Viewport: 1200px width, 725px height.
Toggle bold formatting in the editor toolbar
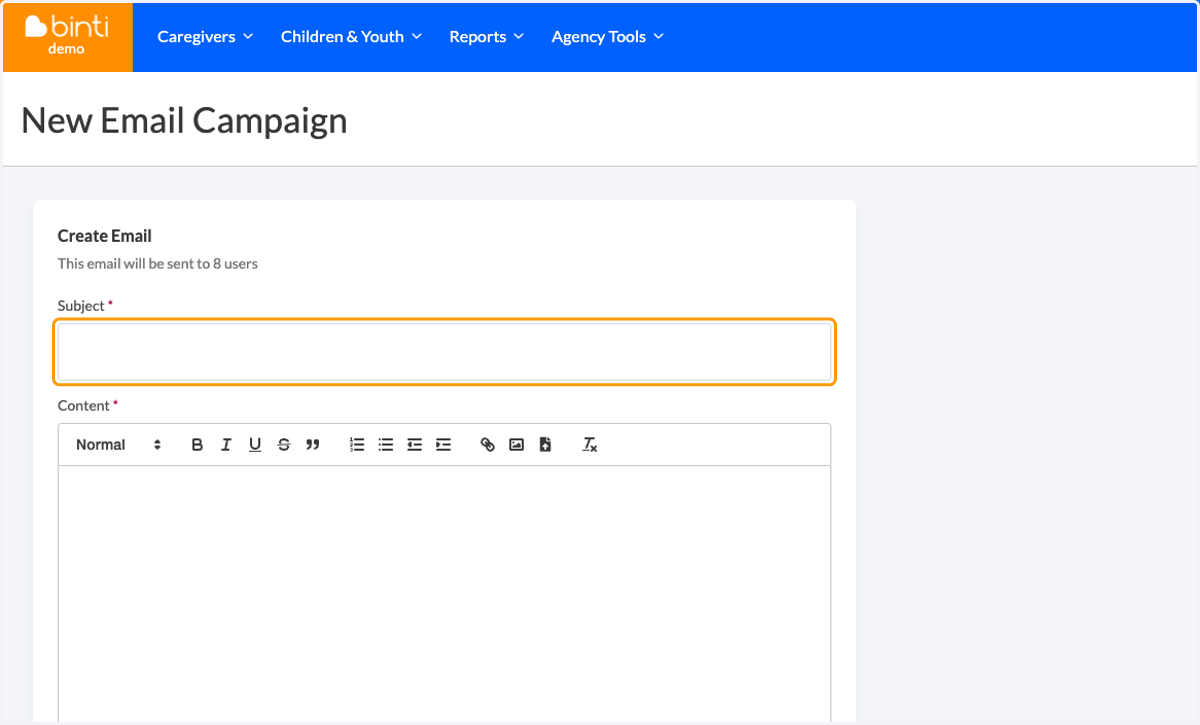[x=197, y=445]
